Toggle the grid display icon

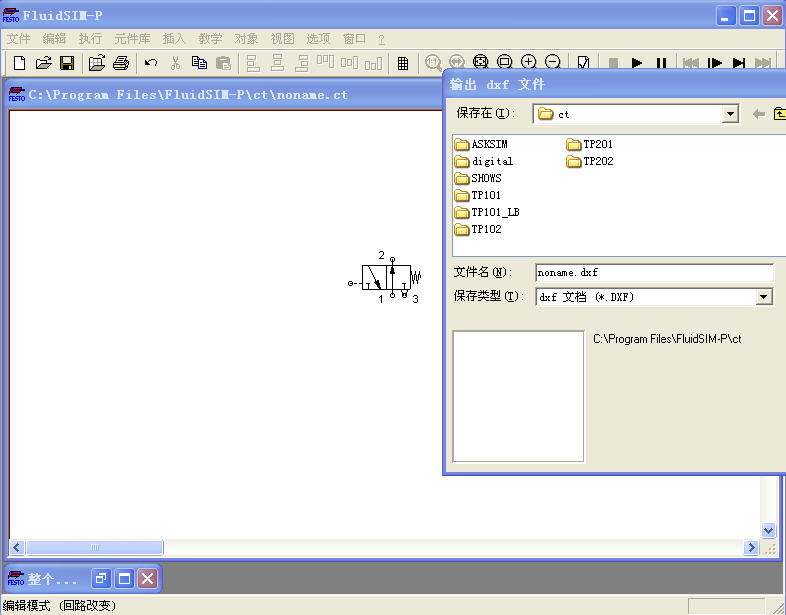click(403, 63)
